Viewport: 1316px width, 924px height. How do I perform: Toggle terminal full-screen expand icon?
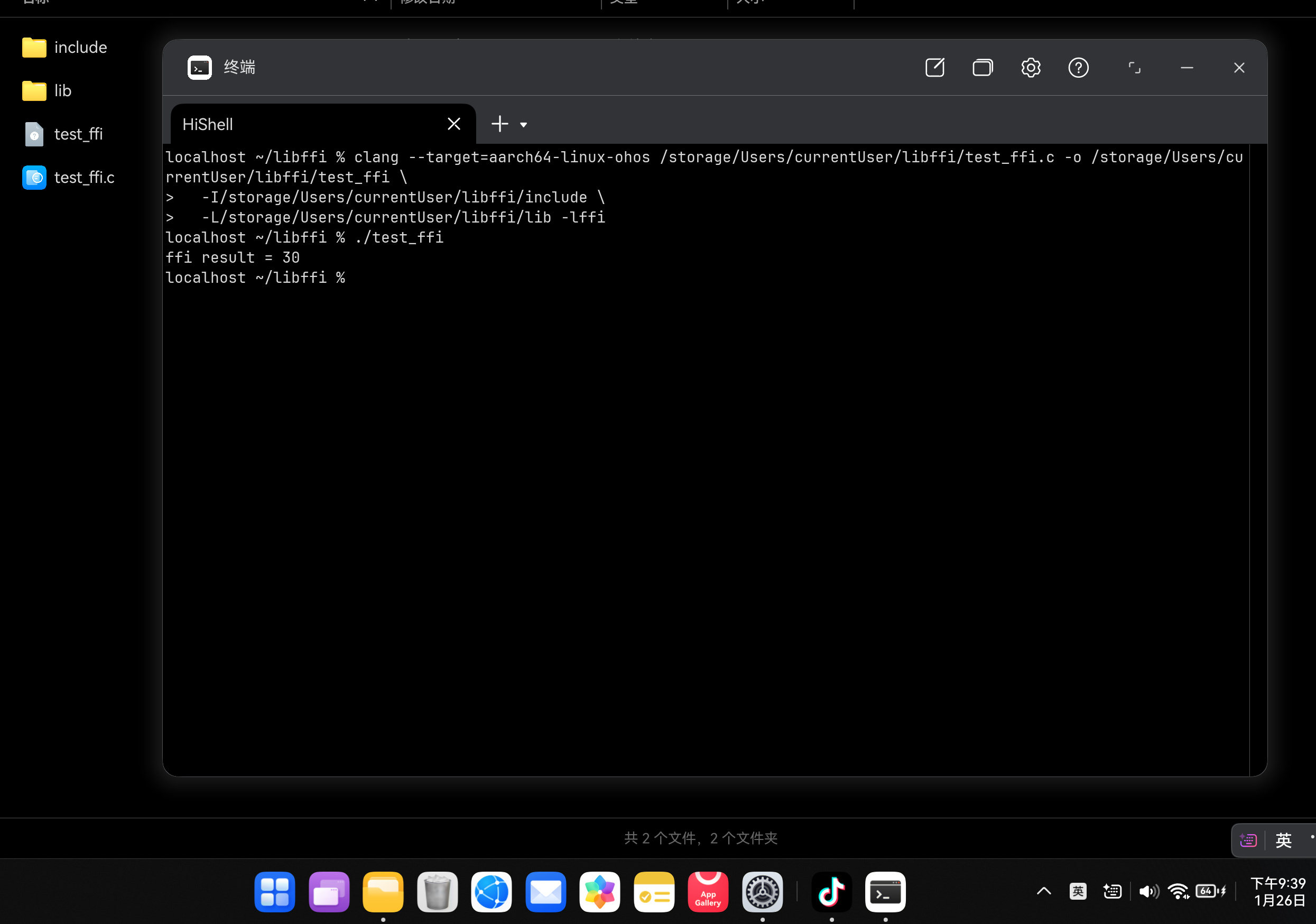pyautogui.click(x=1134, y=68)
